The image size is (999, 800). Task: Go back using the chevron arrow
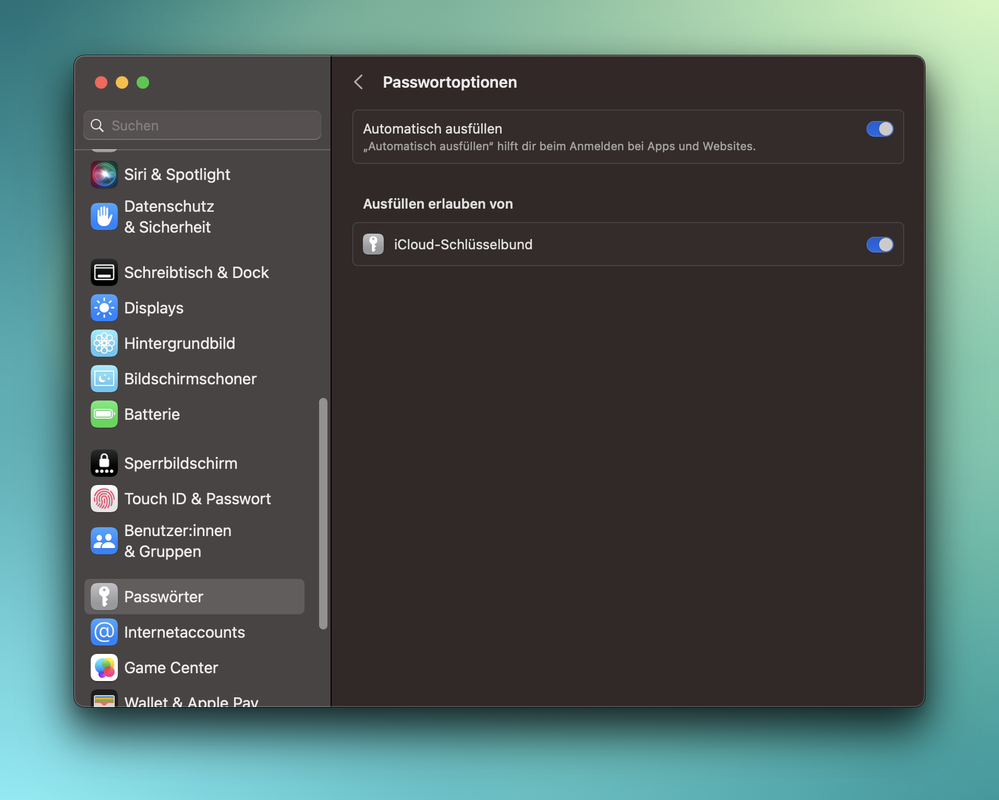tap(359, 82)
